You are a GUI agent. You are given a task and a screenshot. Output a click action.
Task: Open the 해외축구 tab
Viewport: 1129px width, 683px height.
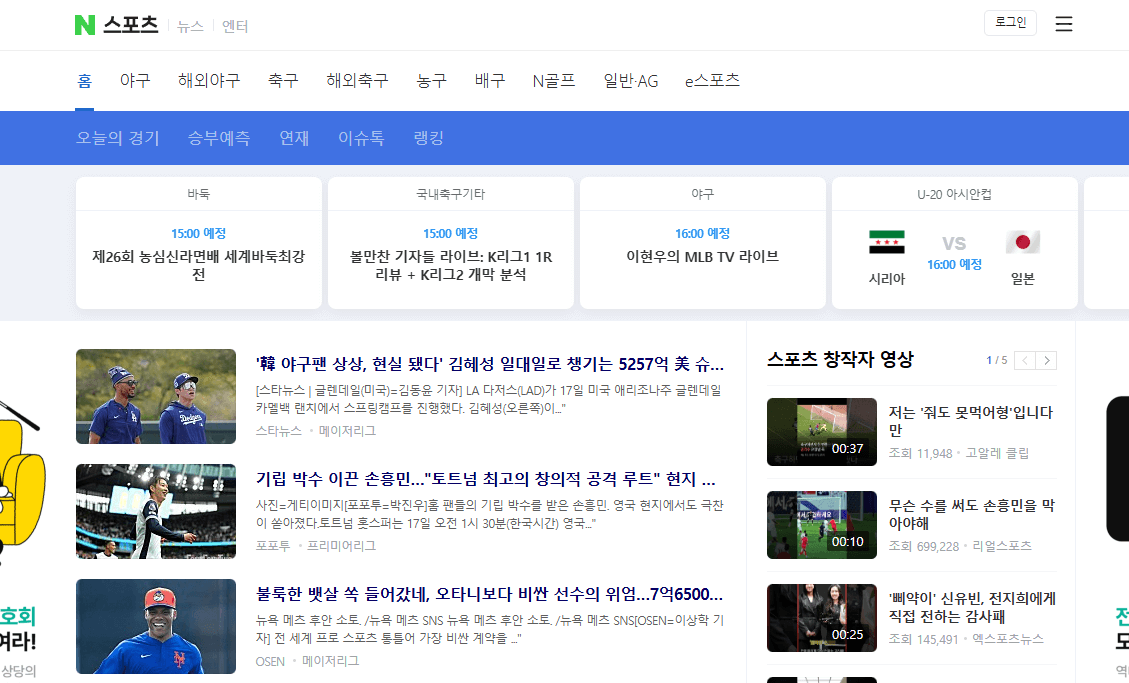[357, 81]
